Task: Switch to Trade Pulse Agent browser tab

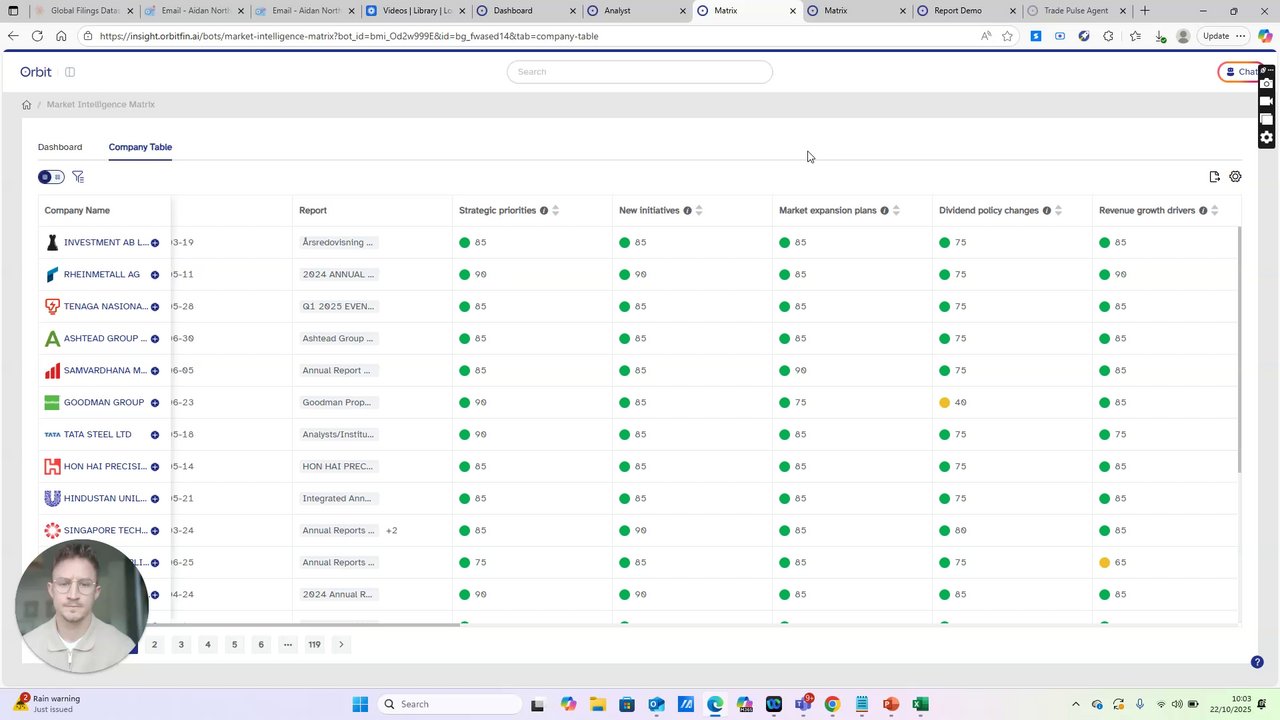Action: click(1076, 11)
